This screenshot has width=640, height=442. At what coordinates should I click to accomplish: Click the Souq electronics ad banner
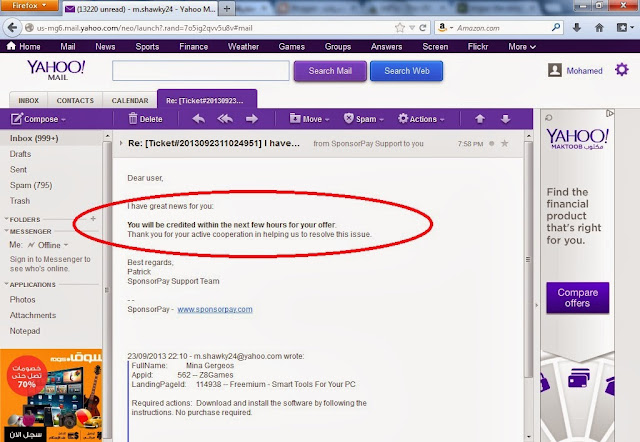pyautogui.click(x=51, y=395)
